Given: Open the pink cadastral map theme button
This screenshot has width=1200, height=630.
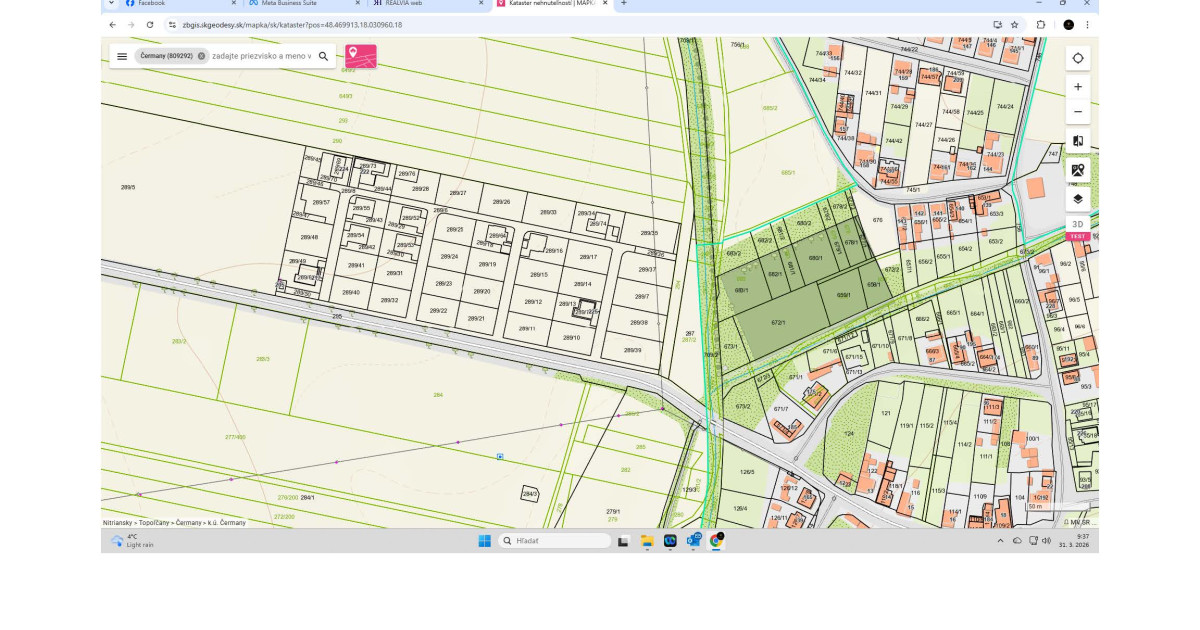Looking at the screenshot, I should tap(361, 56).
